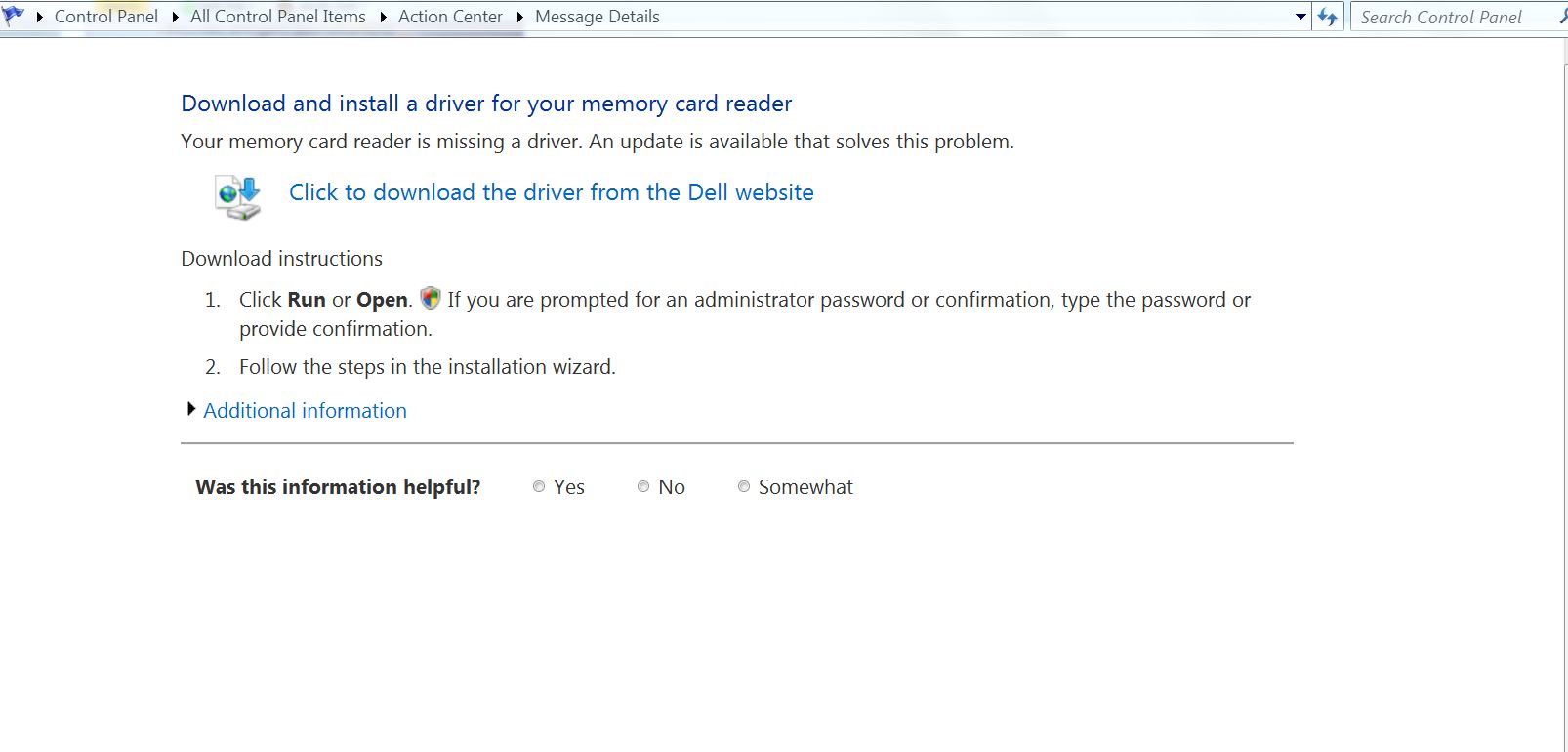Click to download driver from Dell website
The image size is (1568, 752).
pos(552,192)
